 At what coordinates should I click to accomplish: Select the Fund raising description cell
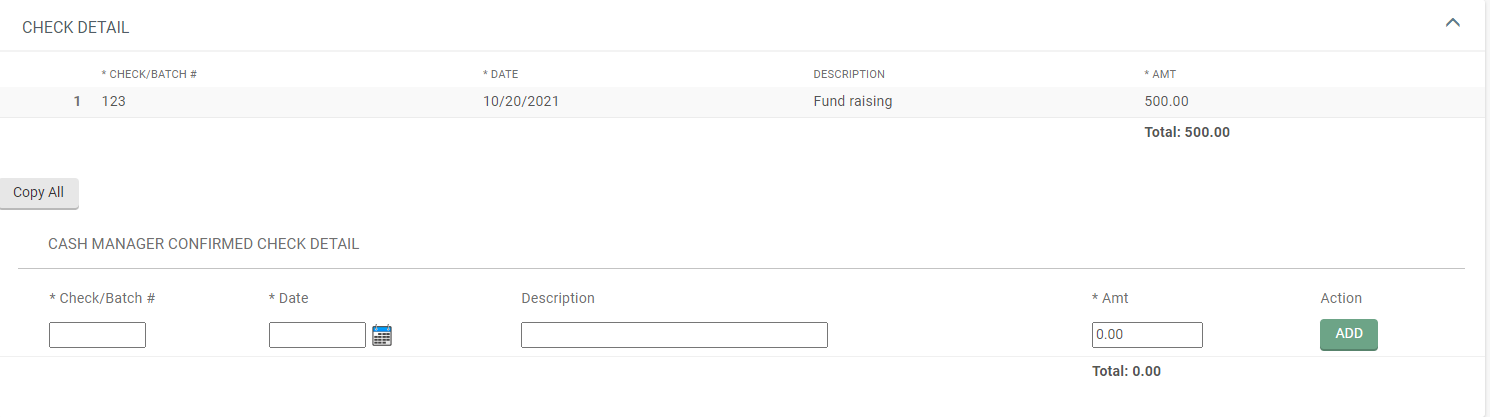853,101
